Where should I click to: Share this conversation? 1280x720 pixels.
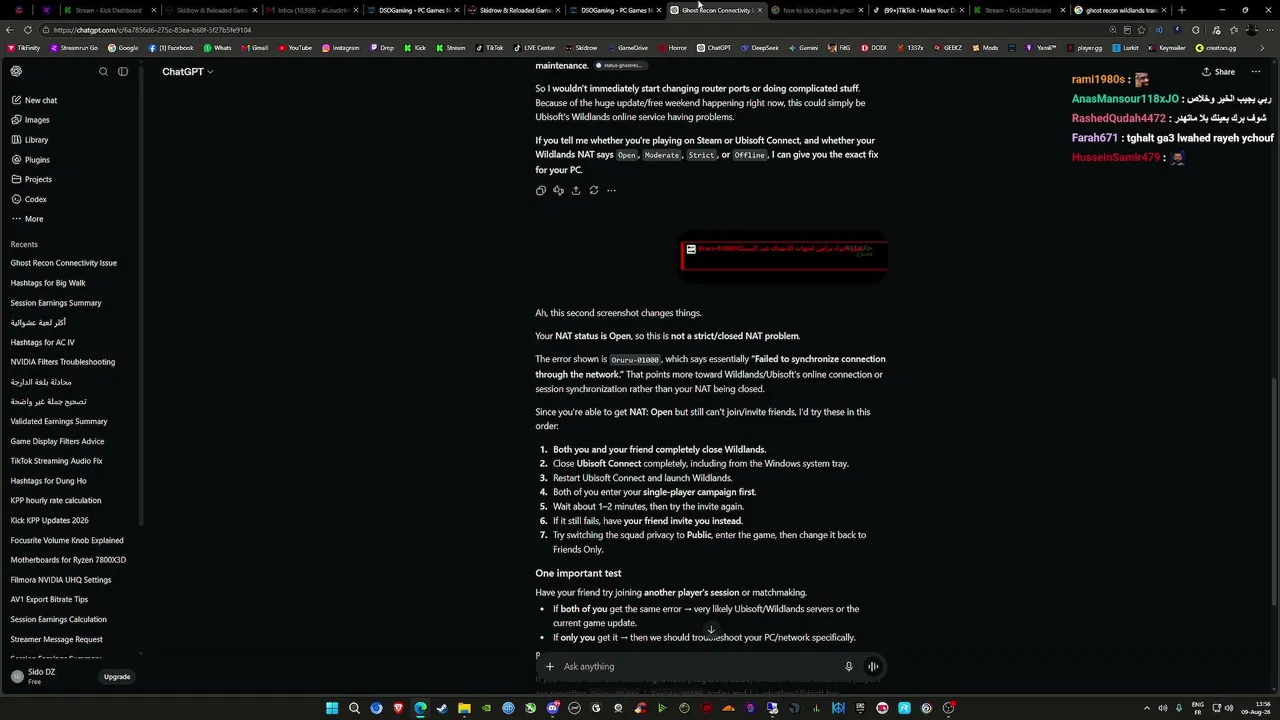tap(1218, 72)
